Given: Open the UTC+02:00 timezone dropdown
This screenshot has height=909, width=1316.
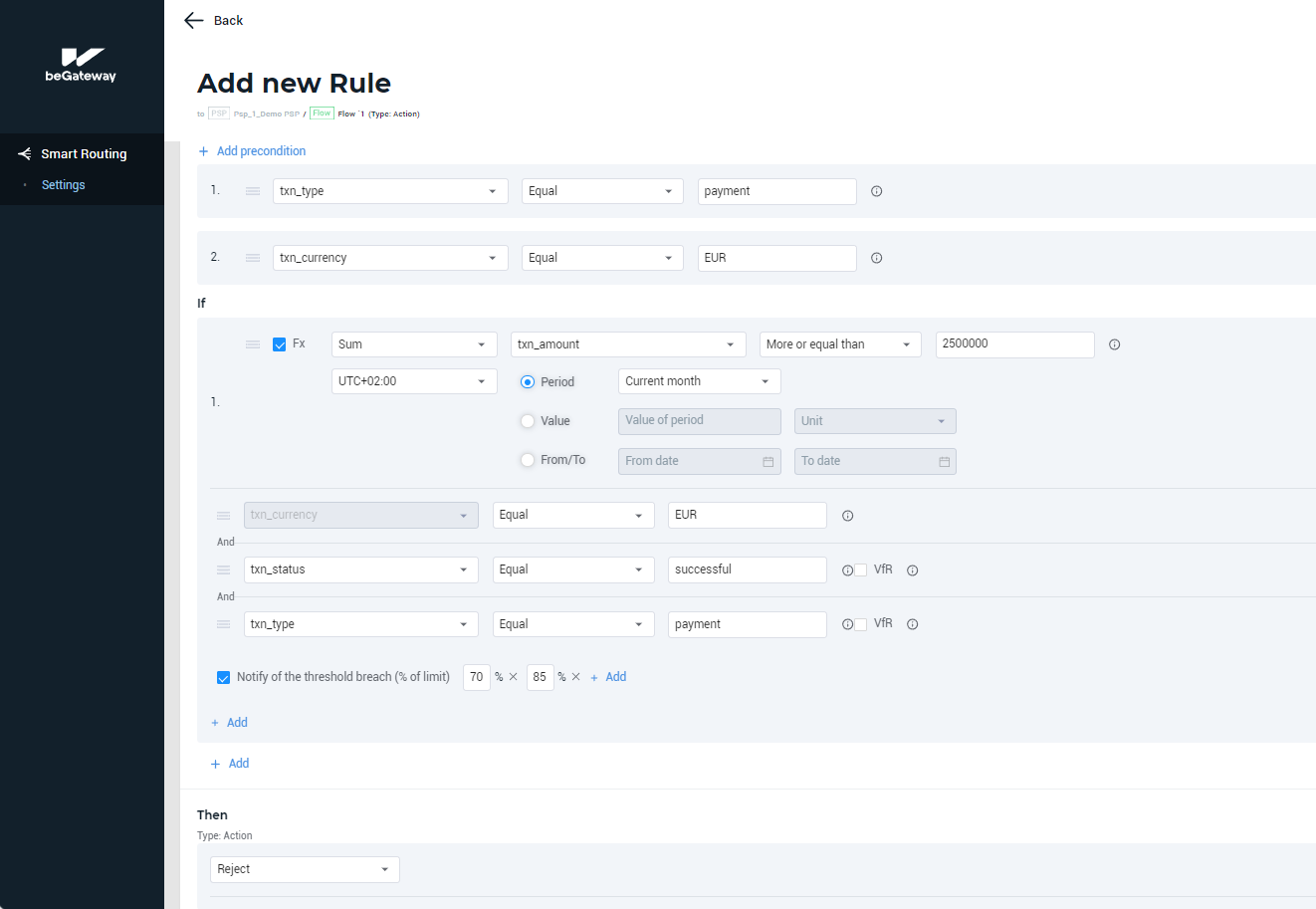Looking at the screenshot, I should 413,381.
